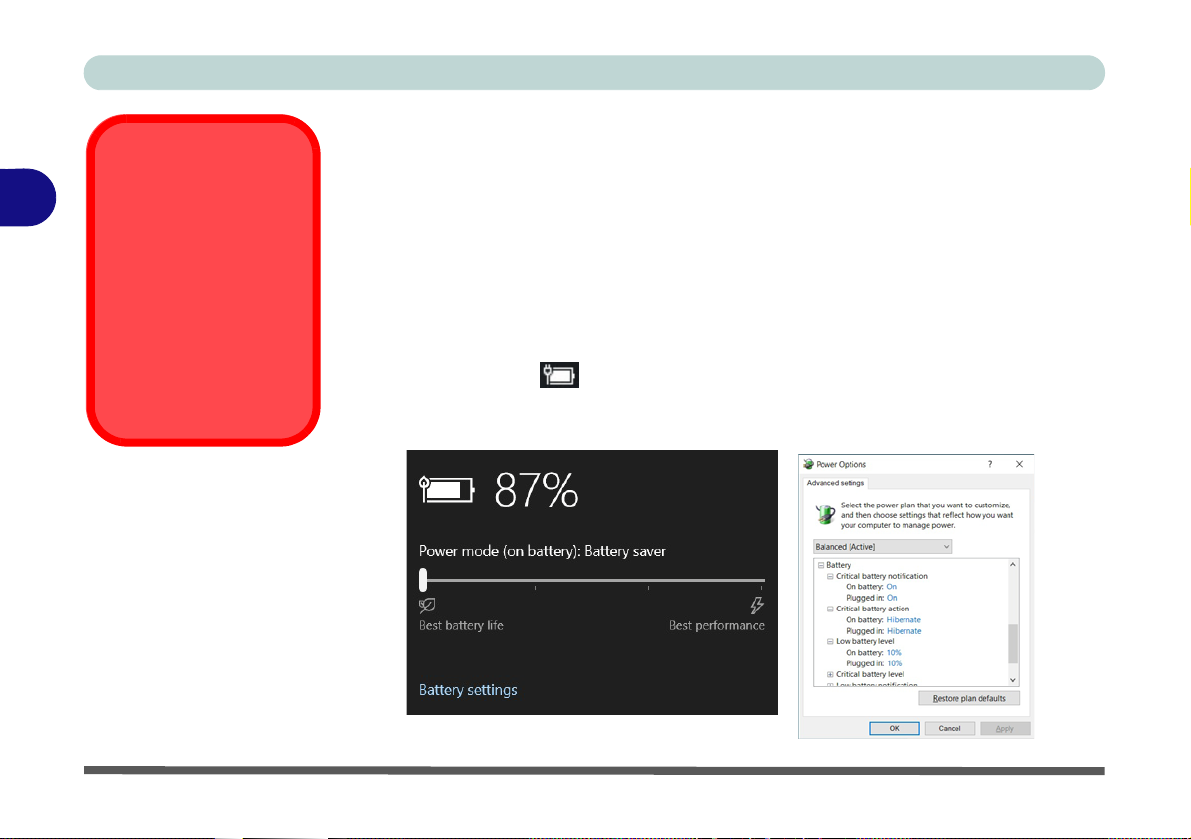1191x839 pixels.
Task: Open the Balanced [Active] power plan dropdown
Action: (882, 547)
